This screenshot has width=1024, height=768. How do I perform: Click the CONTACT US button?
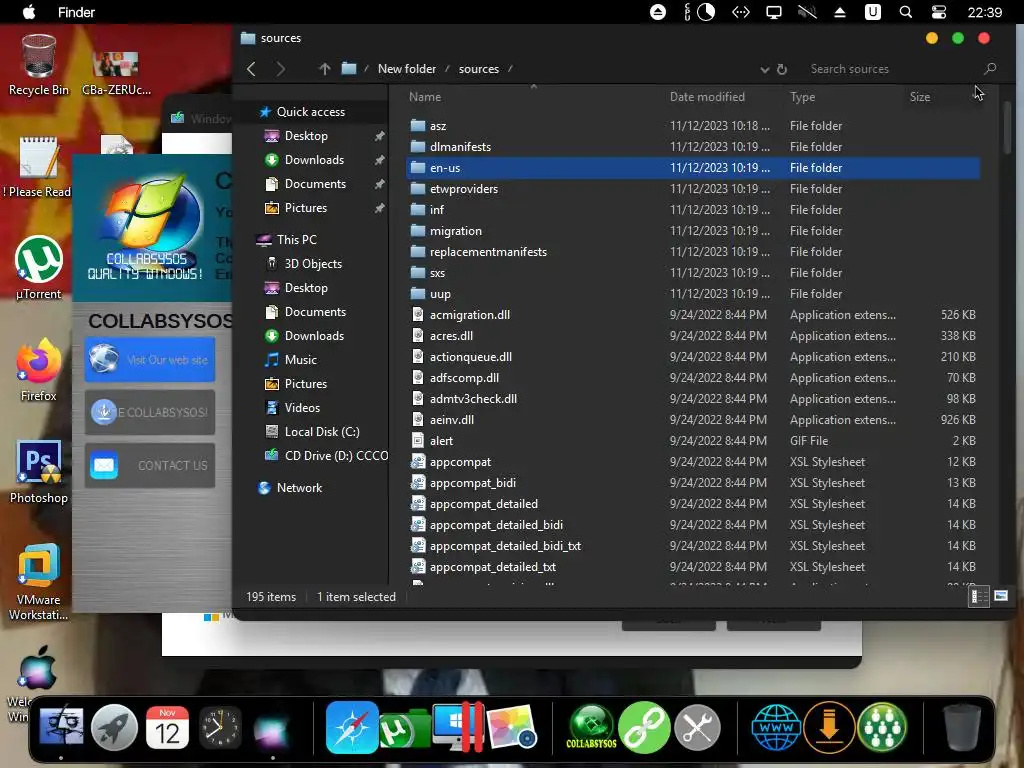click(150, 465)
